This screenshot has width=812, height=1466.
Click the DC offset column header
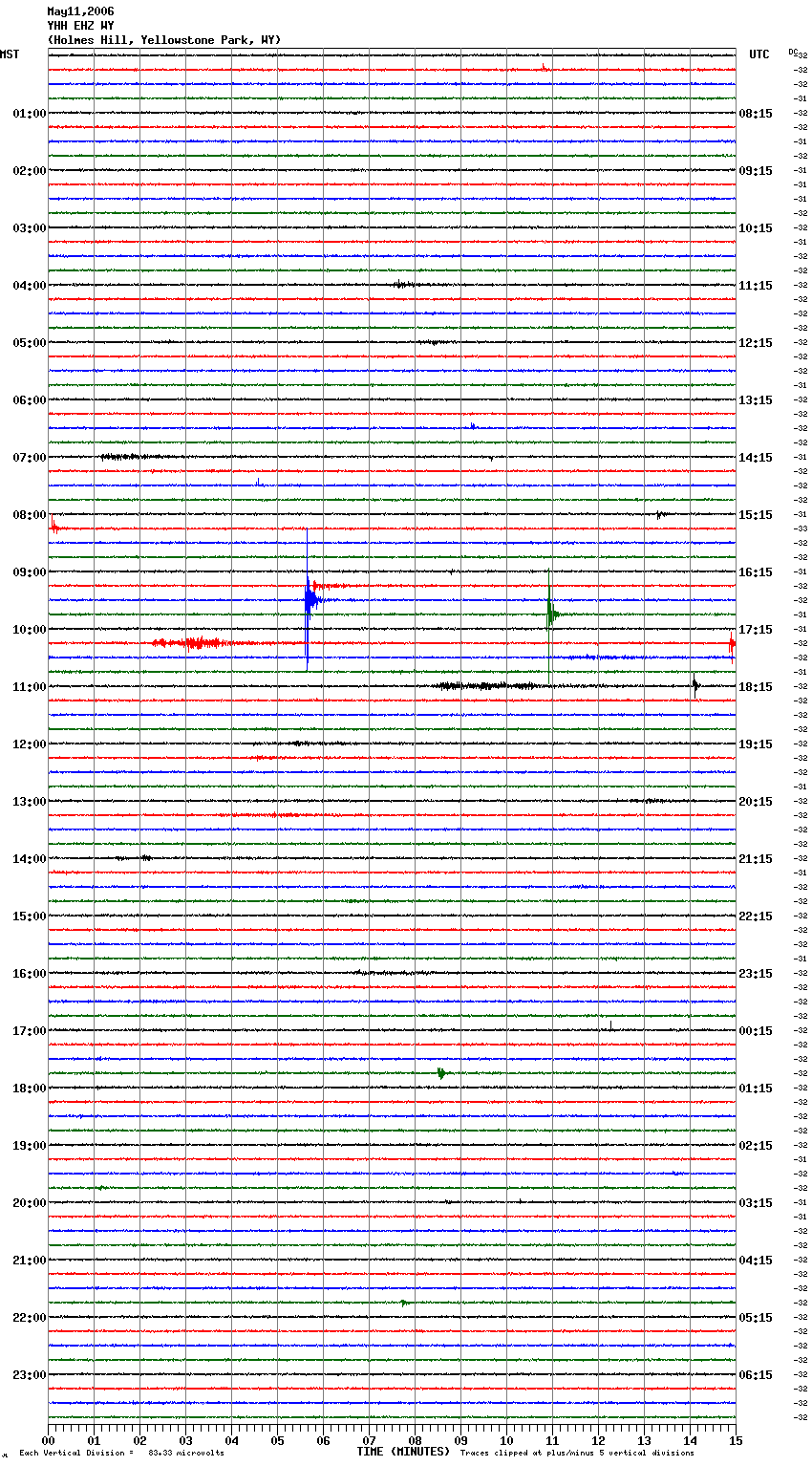[x=793, y=52]
